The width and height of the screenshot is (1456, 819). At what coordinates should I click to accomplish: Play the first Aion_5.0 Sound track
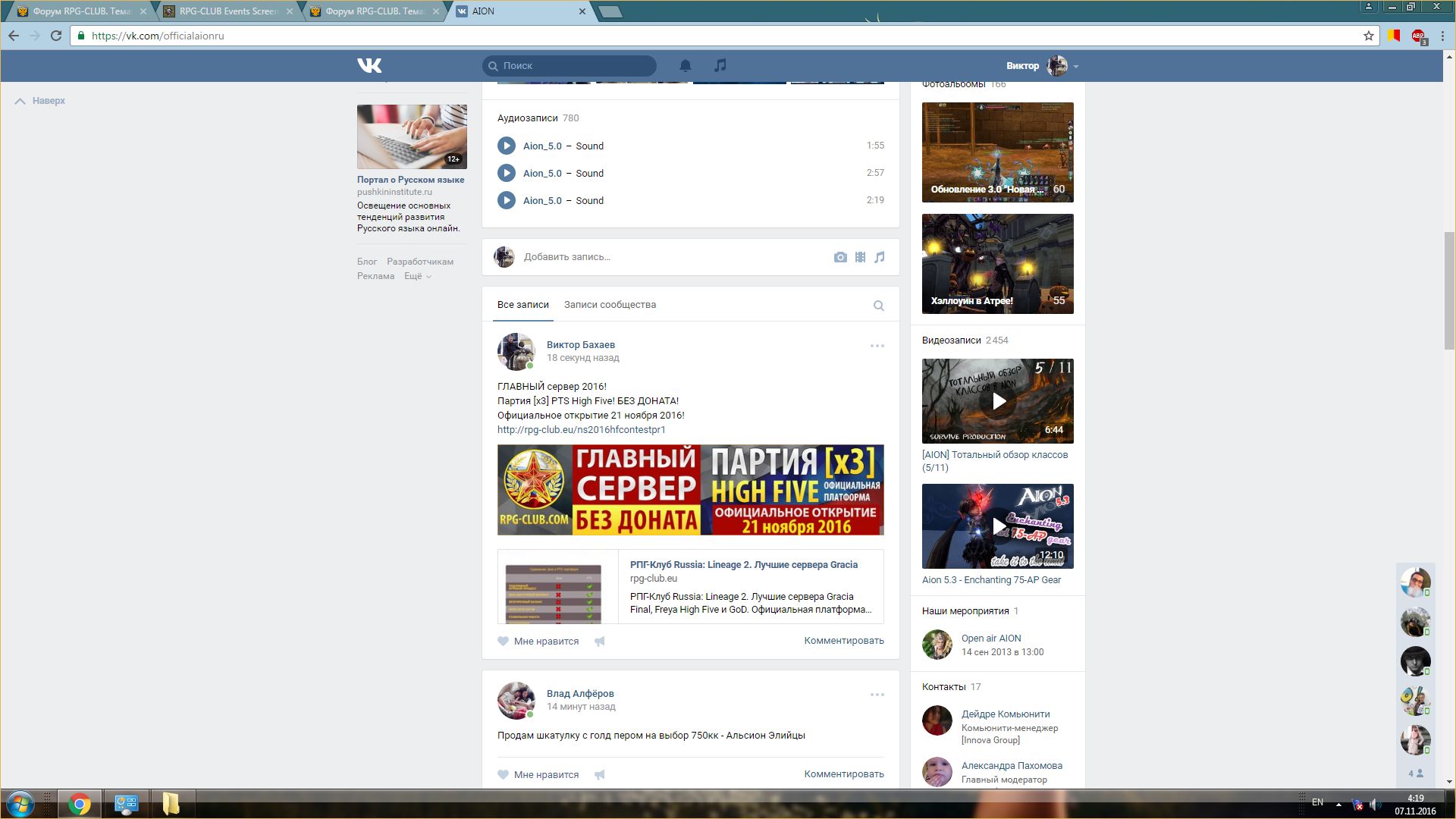[507, 146]
